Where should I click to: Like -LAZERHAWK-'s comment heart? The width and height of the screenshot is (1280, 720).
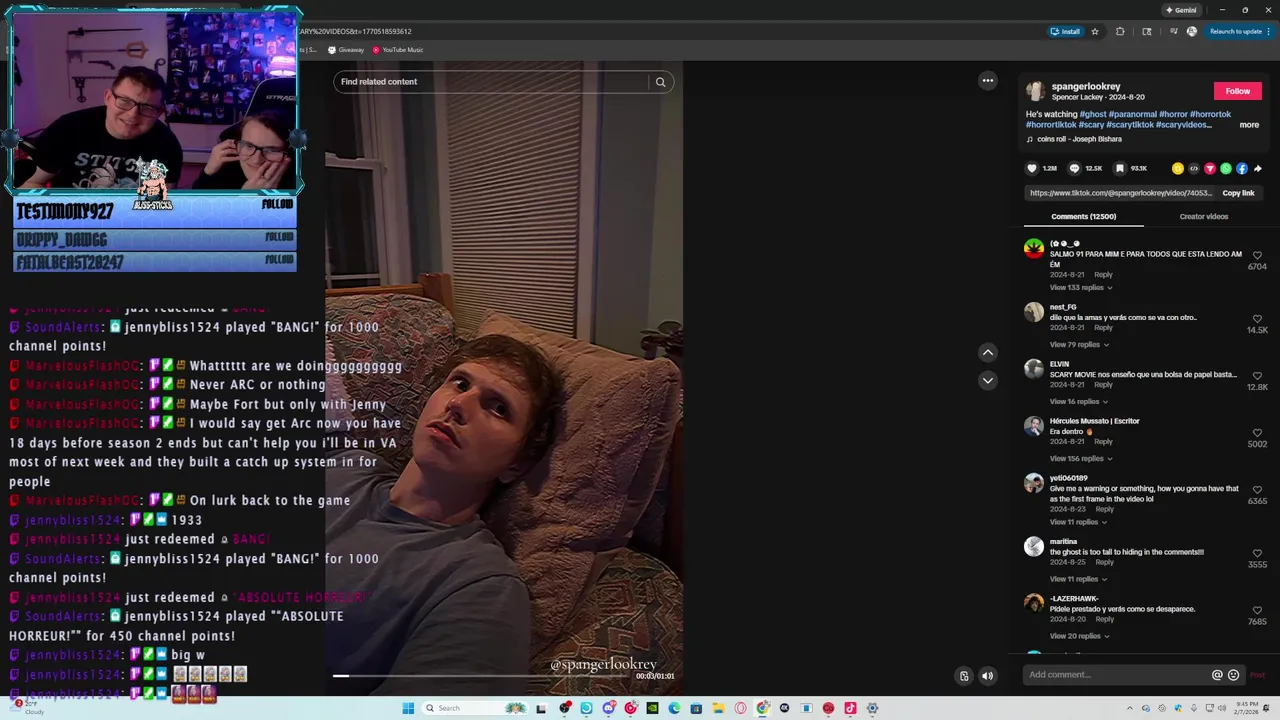coord(1257,610)
